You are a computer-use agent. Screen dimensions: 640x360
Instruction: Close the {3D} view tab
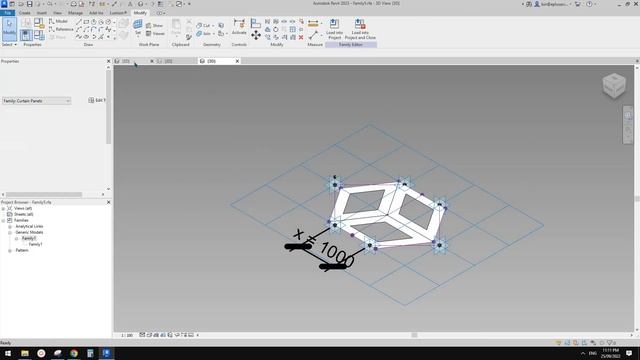coord(237,61)
